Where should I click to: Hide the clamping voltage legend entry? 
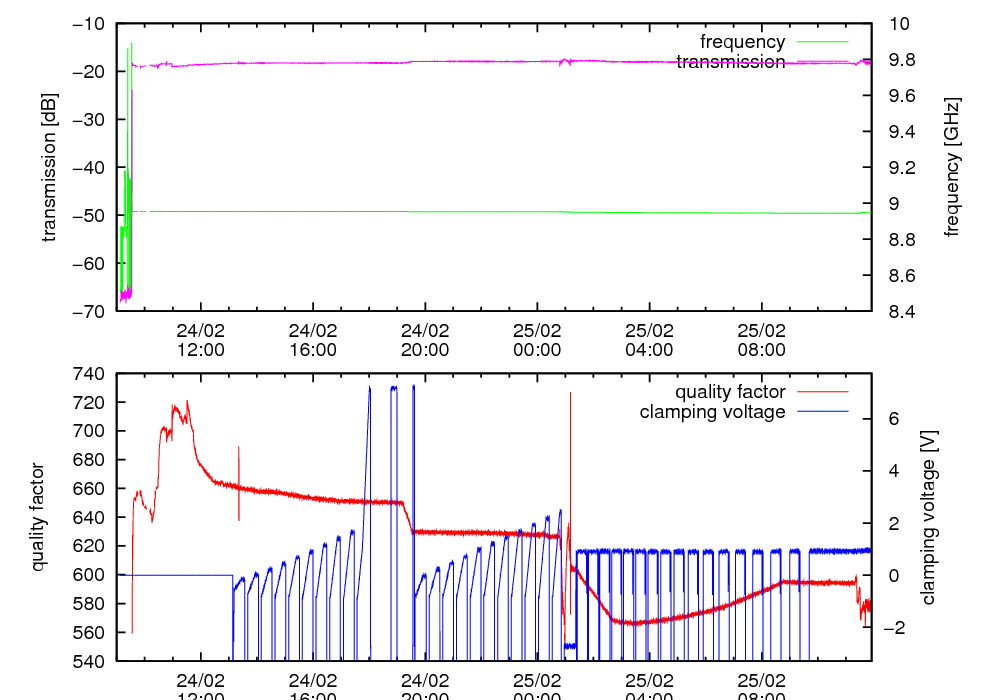pyautogui.click(x=712, y=412)
